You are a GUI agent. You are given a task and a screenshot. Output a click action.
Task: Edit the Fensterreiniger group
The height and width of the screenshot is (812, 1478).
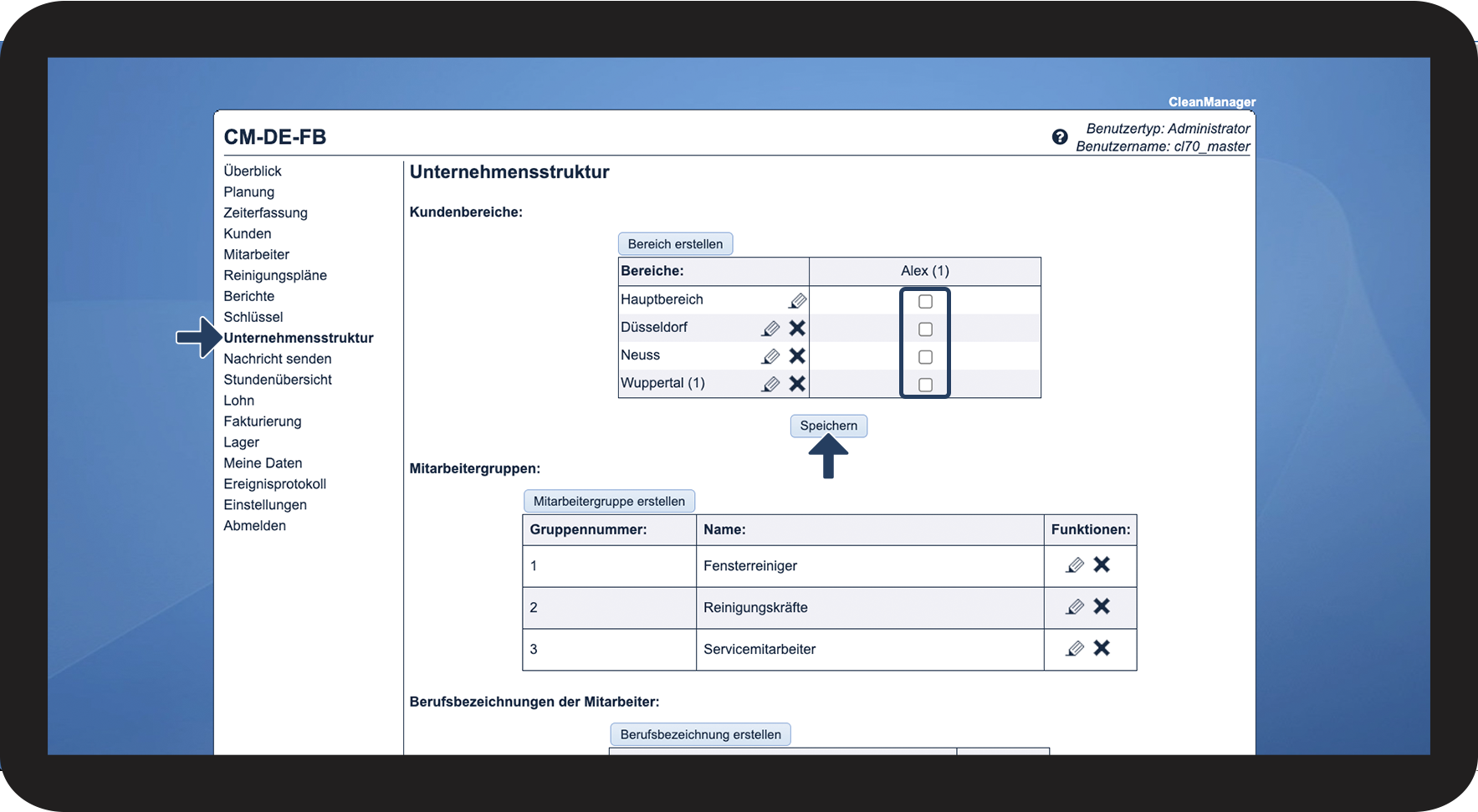[x=1075, y=565]
